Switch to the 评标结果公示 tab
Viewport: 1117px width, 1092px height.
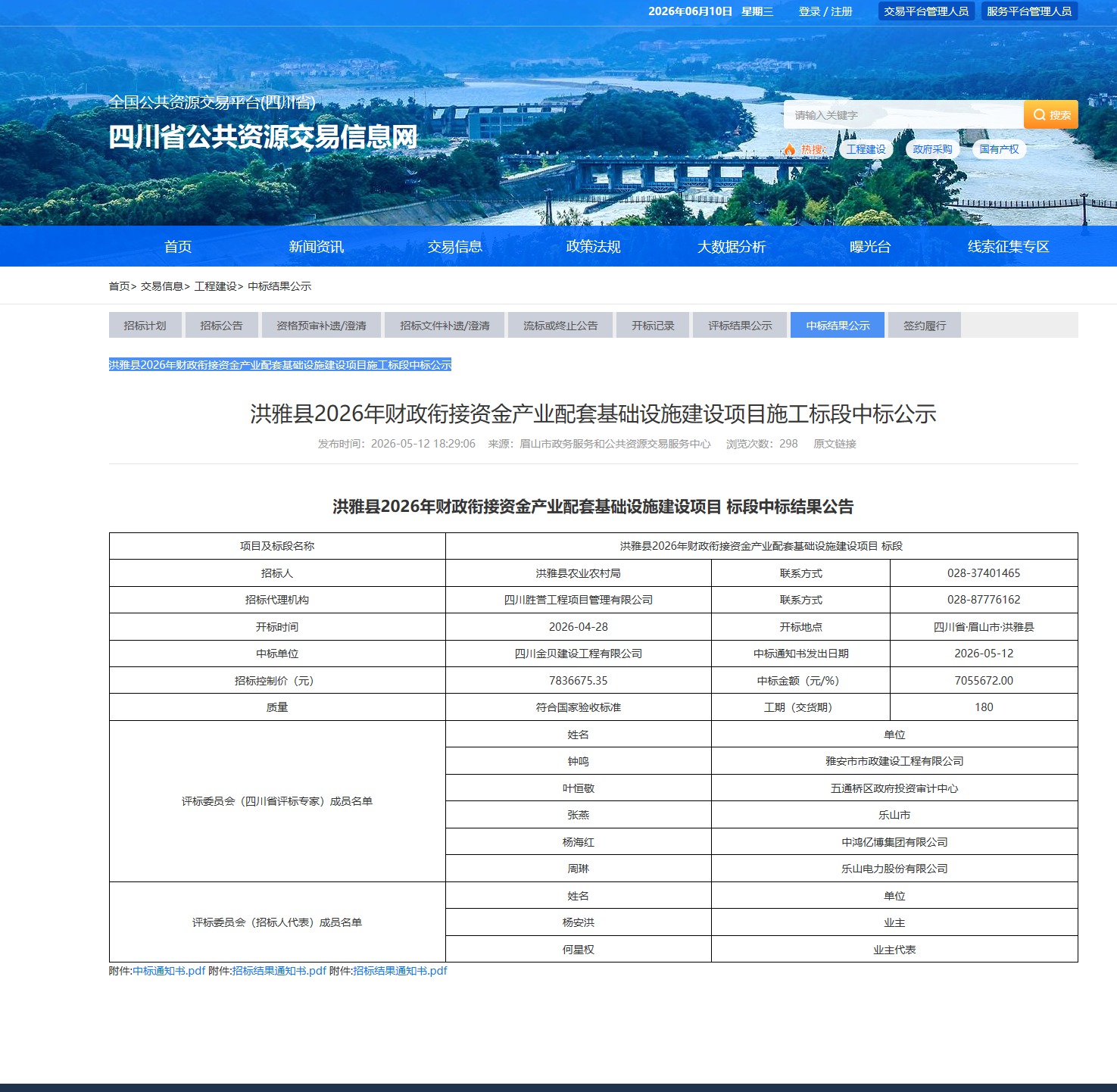point(740,325)
